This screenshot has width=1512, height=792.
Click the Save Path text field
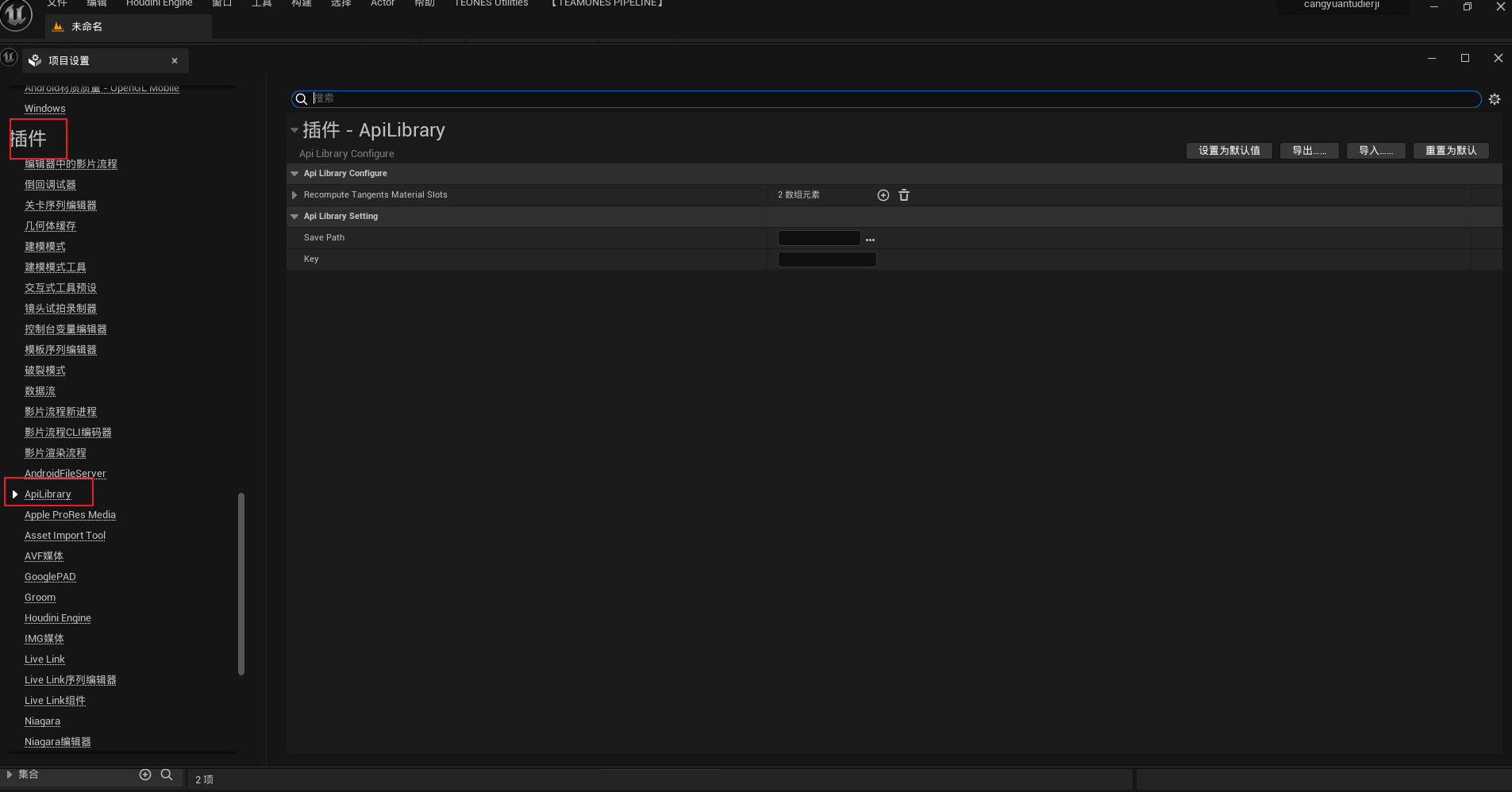(x=819, y=238)
